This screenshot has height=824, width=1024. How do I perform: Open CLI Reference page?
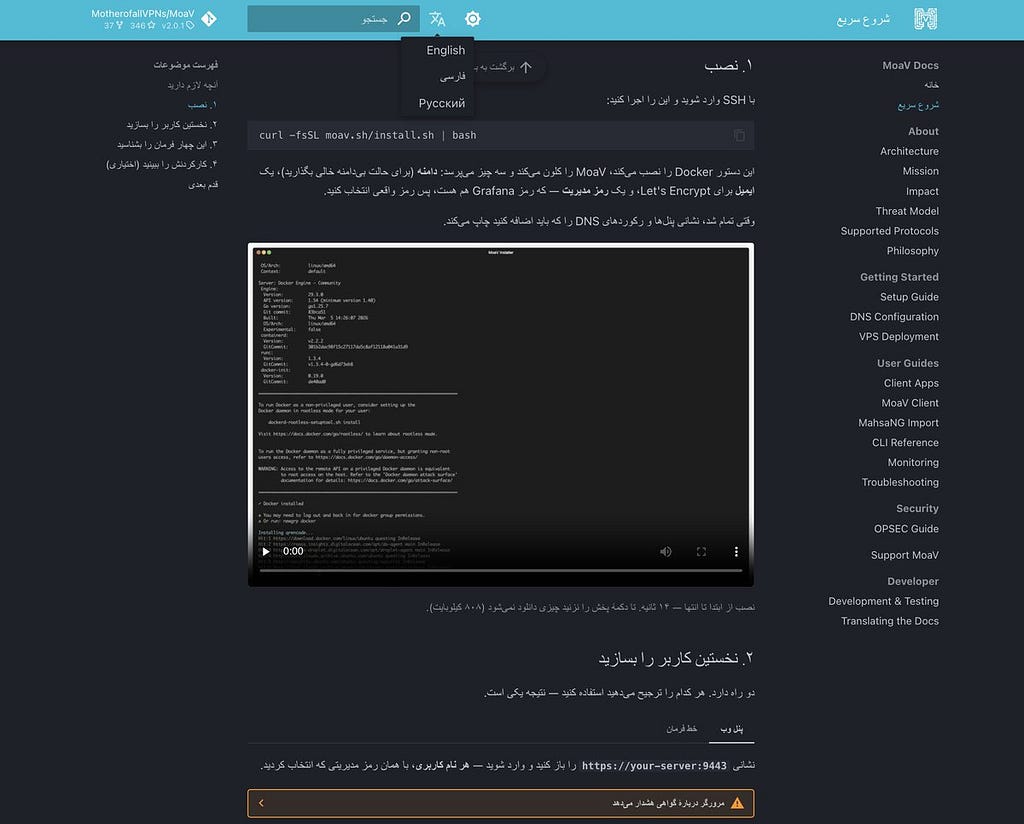(905, 443)
